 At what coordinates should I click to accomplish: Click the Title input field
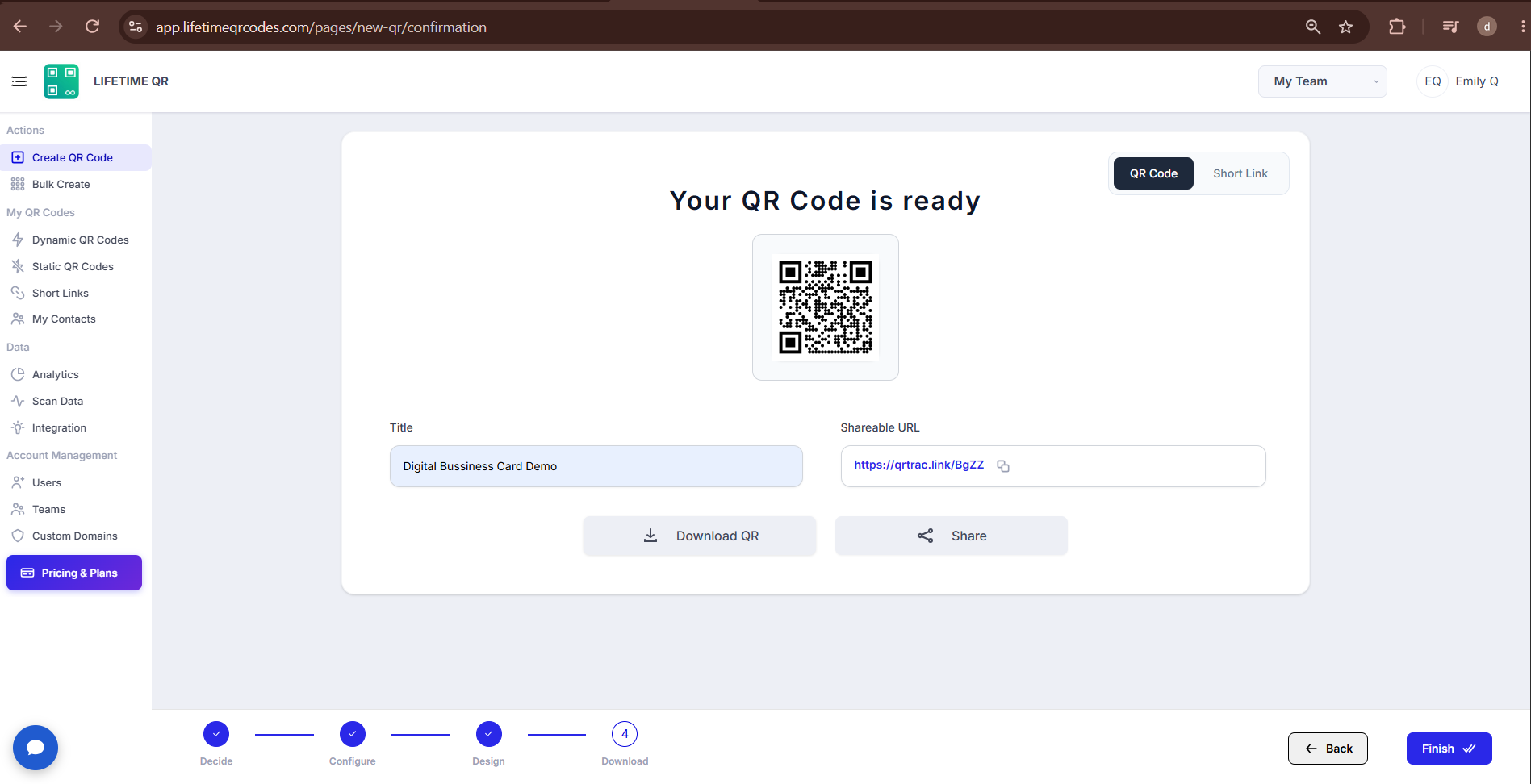(x=596, y=466)
